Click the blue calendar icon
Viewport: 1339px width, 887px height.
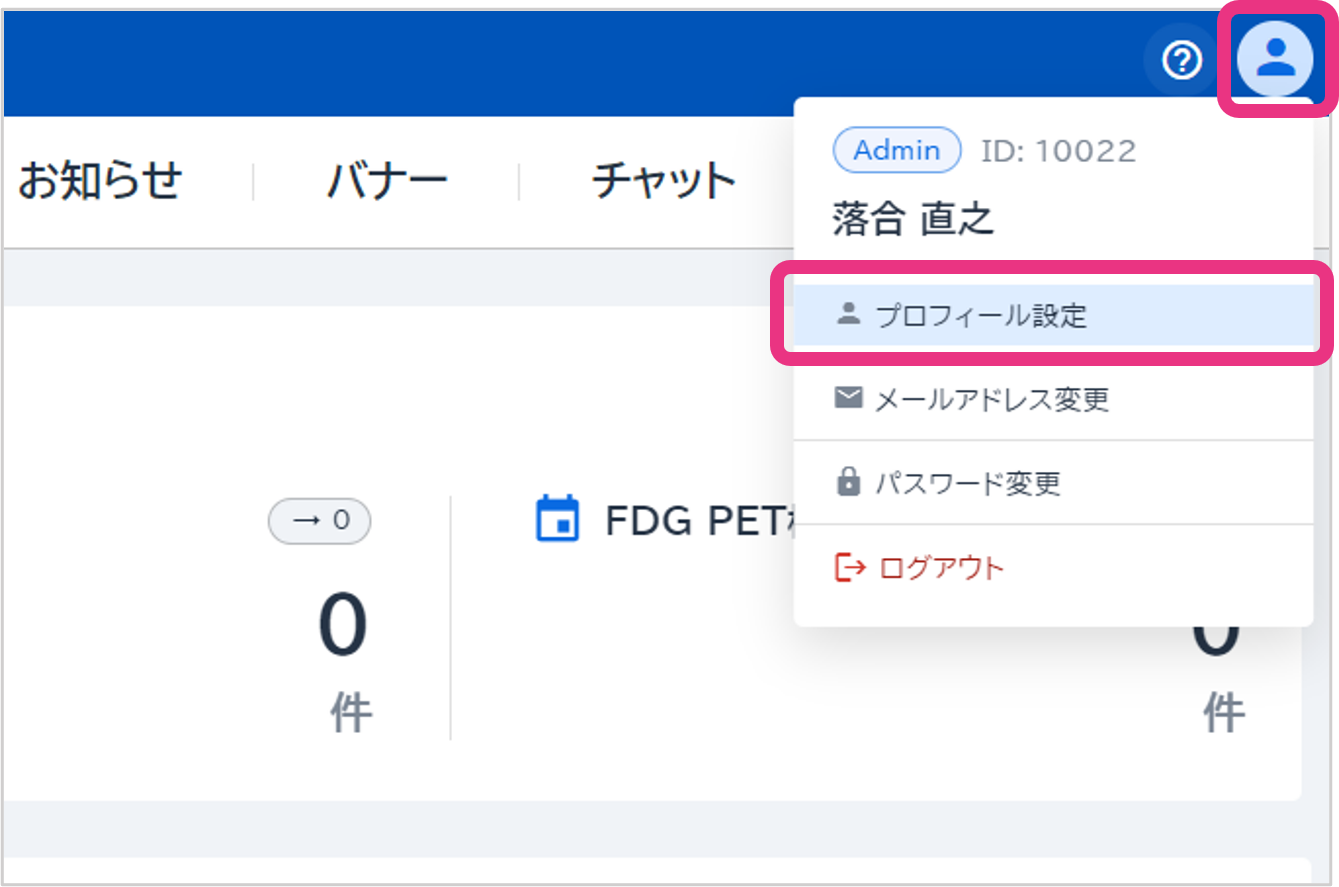[557, 519]
